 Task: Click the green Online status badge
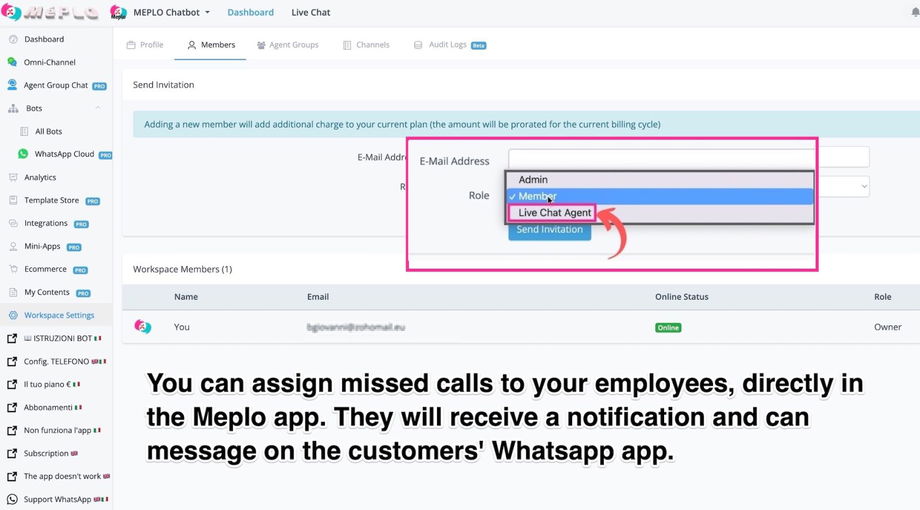pos(668,327)
